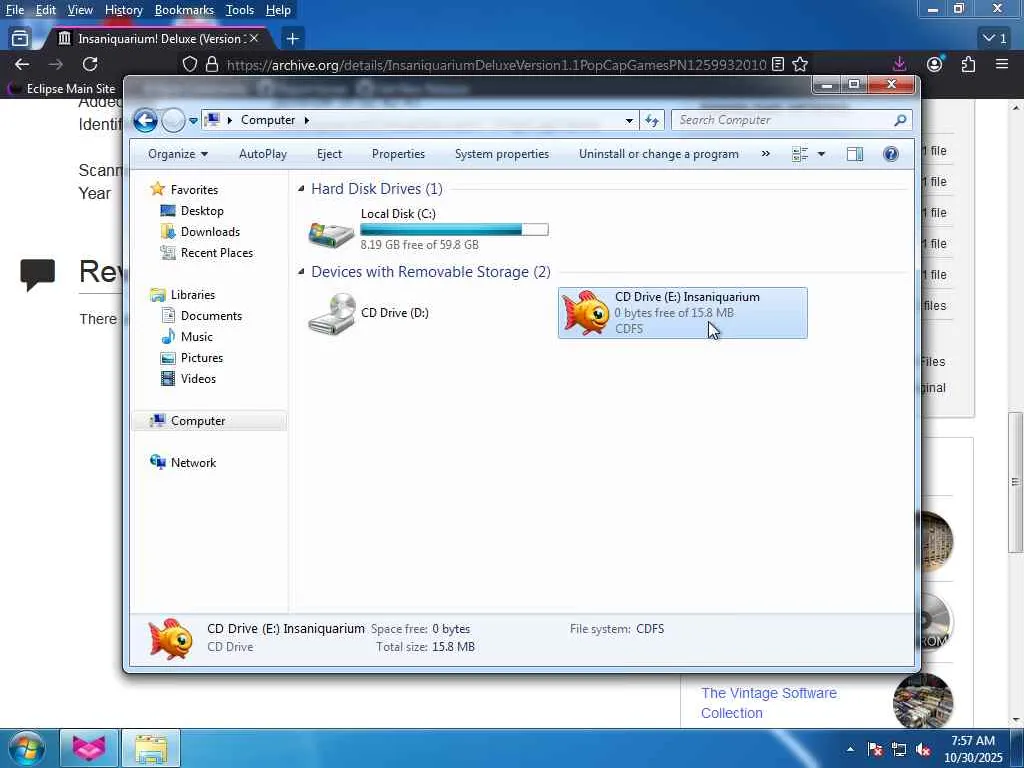Click System properties in the toolbar

click(x=502, y=154)
